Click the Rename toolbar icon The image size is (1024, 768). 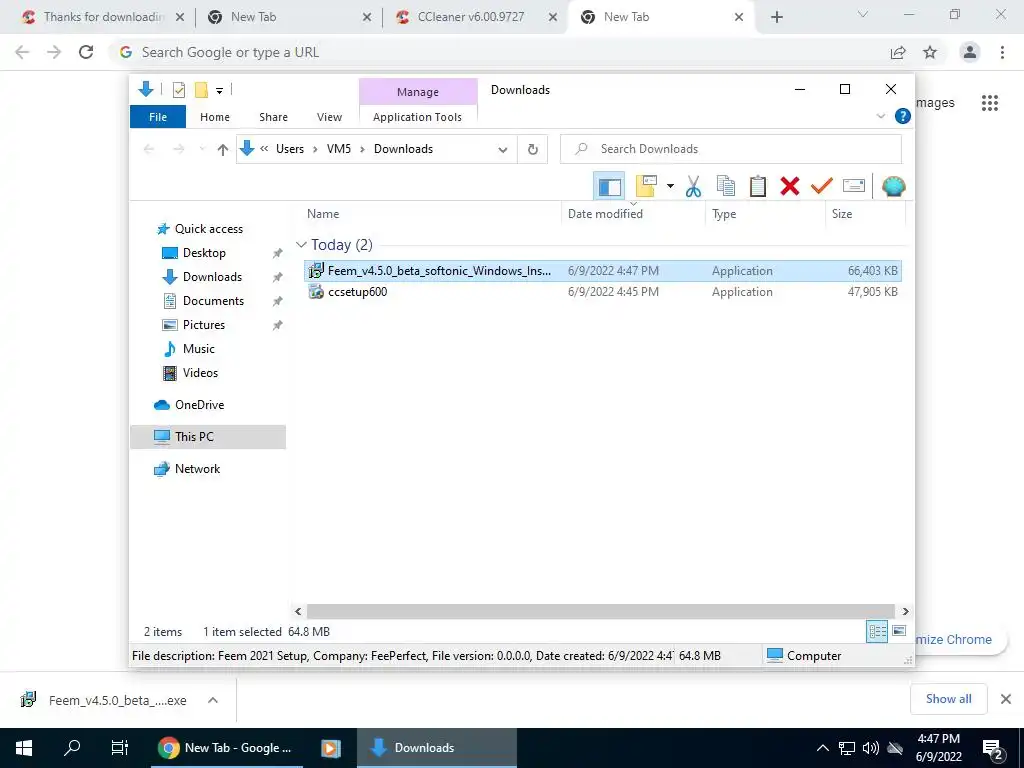854,186
